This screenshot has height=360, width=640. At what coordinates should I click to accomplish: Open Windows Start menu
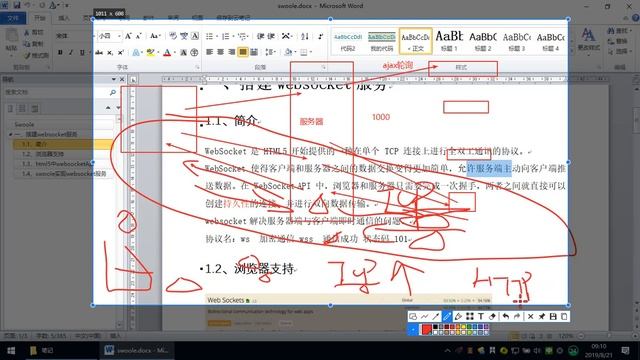point(11,351)
